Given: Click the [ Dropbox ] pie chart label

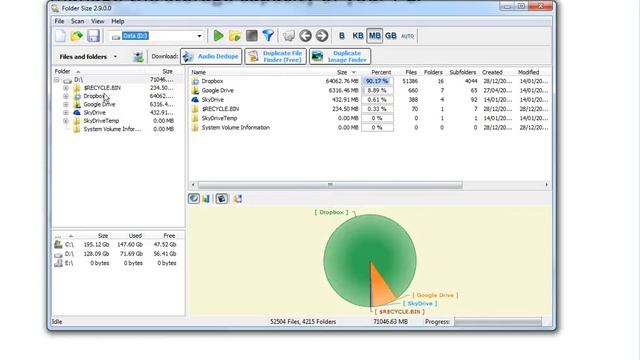Looking at the screenshot, I should tap(331, 212).
